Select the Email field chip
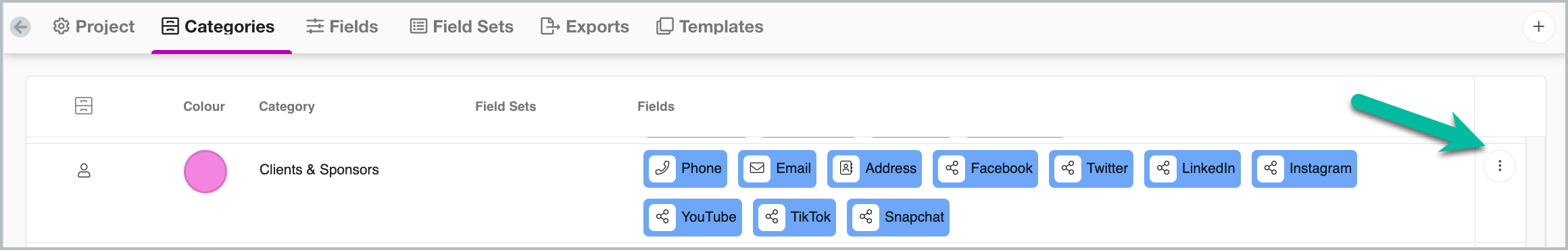 777,168
